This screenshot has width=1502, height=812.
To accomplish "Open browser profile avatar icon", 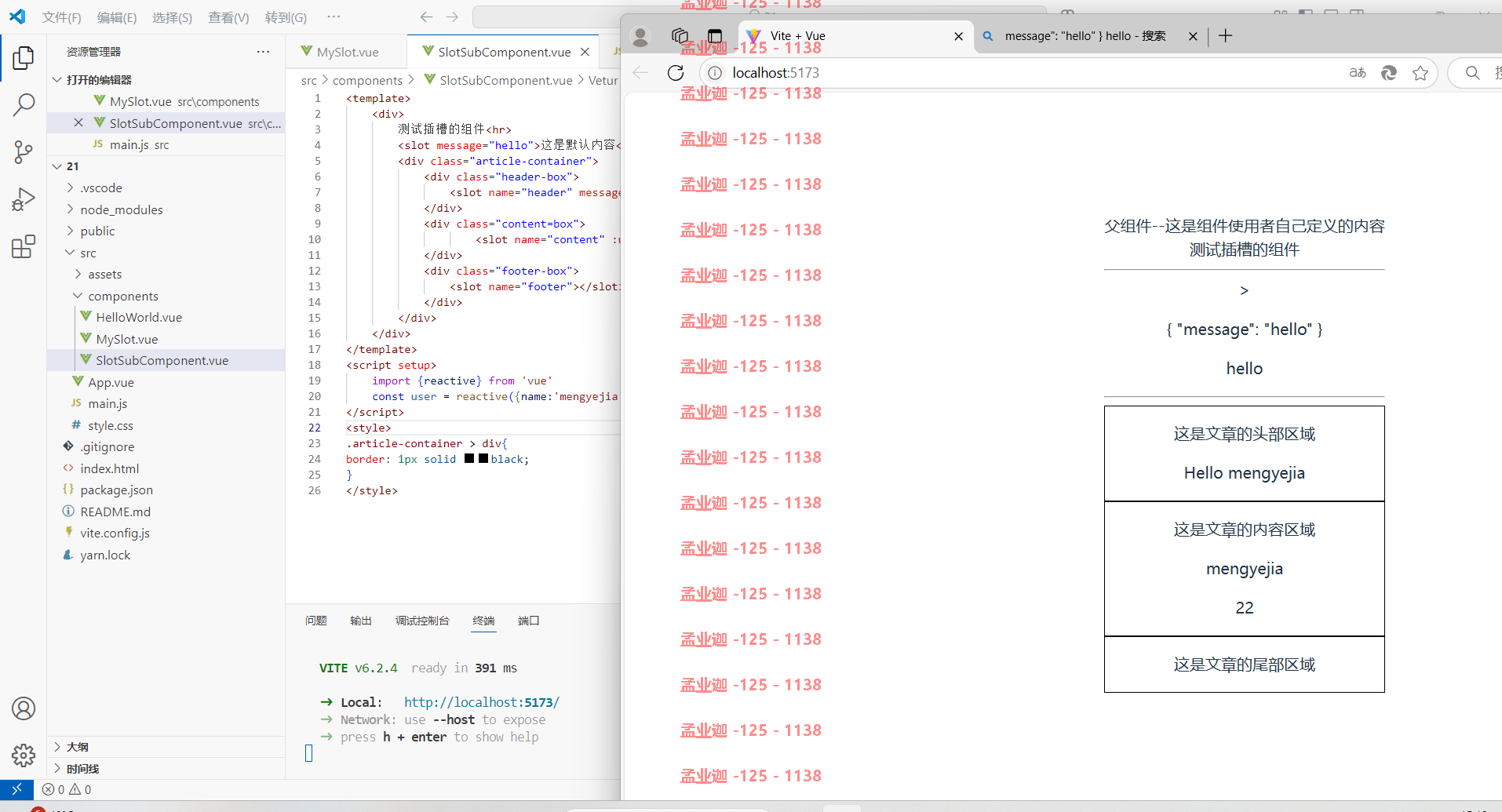I will tap(640, 36).
